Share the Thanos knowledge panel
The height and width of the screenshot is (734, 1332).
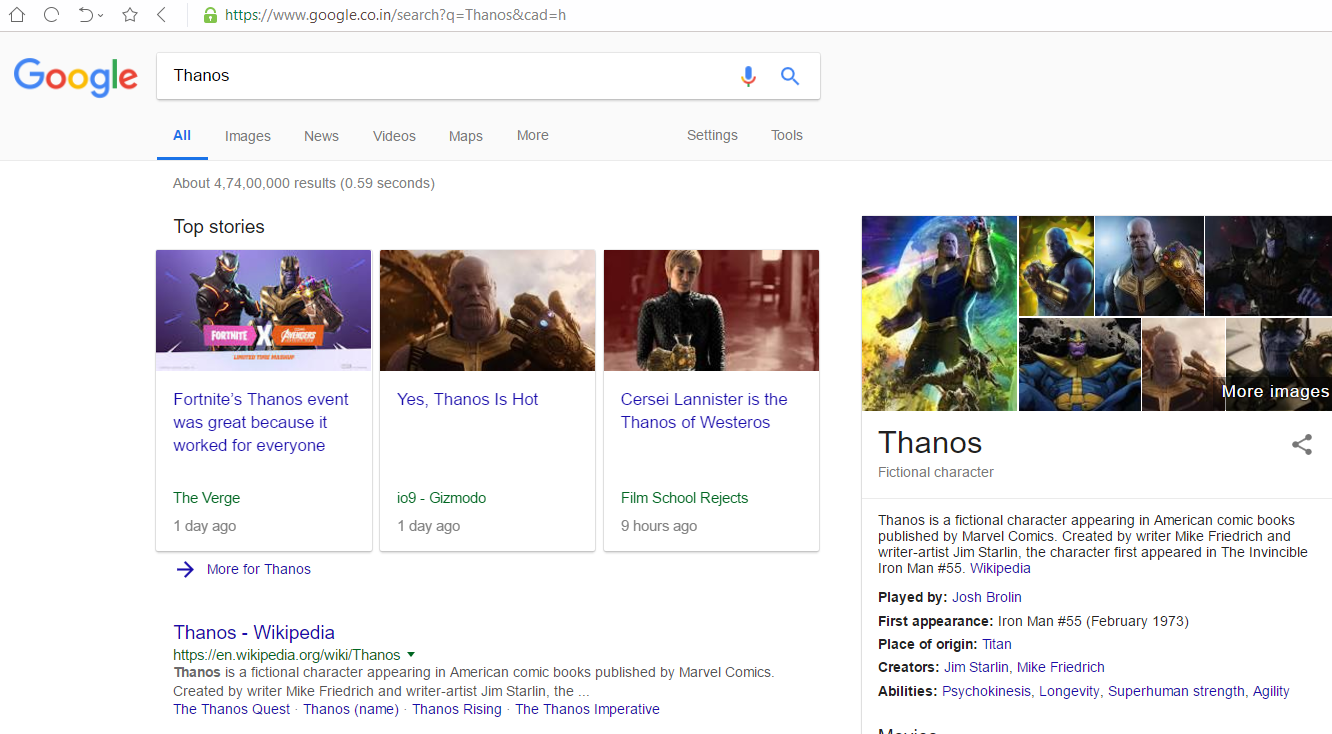click(x=1301, y=445)
